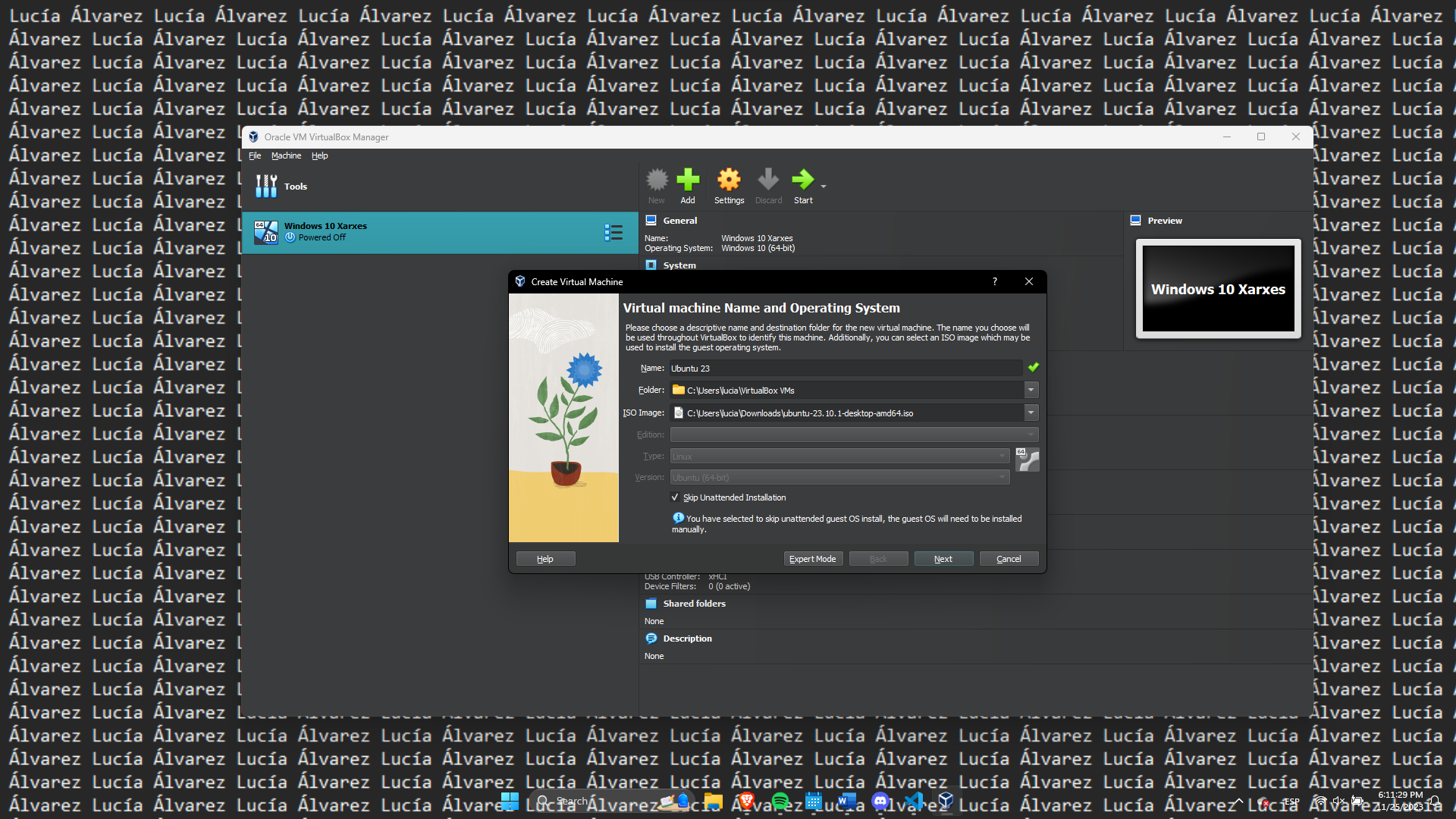Click the Tools icon in left panel

tap(266, 187)
